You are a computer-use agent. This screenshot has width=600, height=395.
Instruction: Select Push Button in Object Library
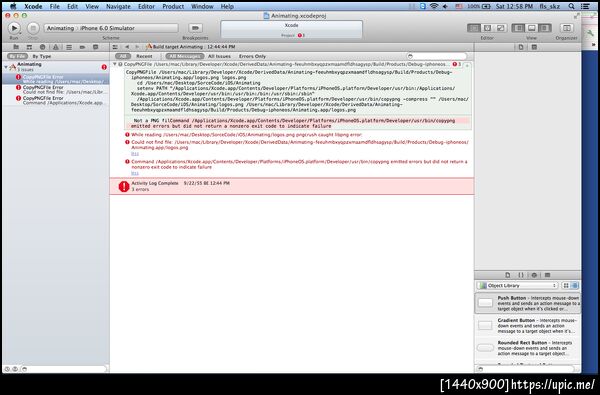point(528,303)
